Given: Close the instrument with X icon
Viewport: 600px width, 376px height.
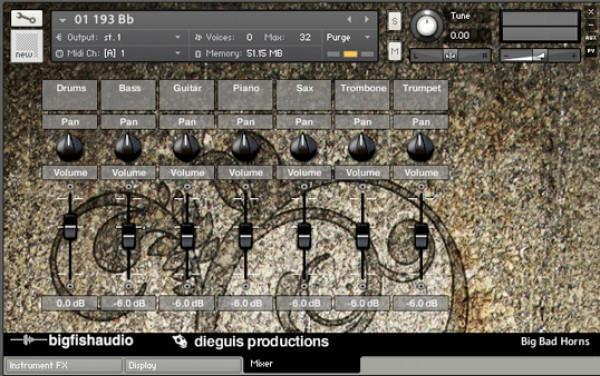Looking at the screenshot, I should point(591,12).
